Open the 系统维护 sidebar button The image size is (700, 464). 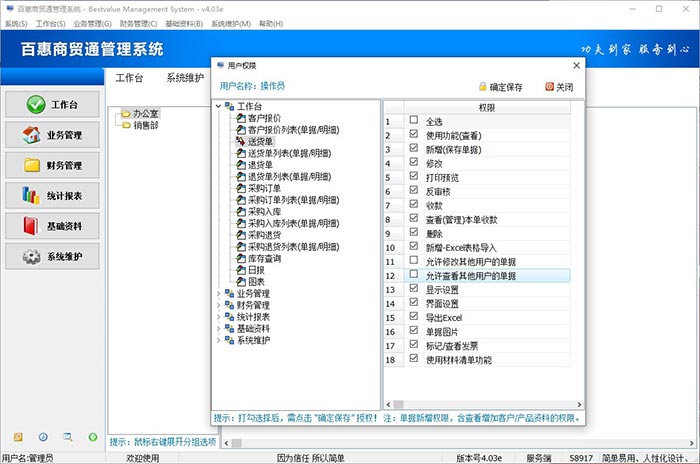pyautogui.click(x=52, y=257)
